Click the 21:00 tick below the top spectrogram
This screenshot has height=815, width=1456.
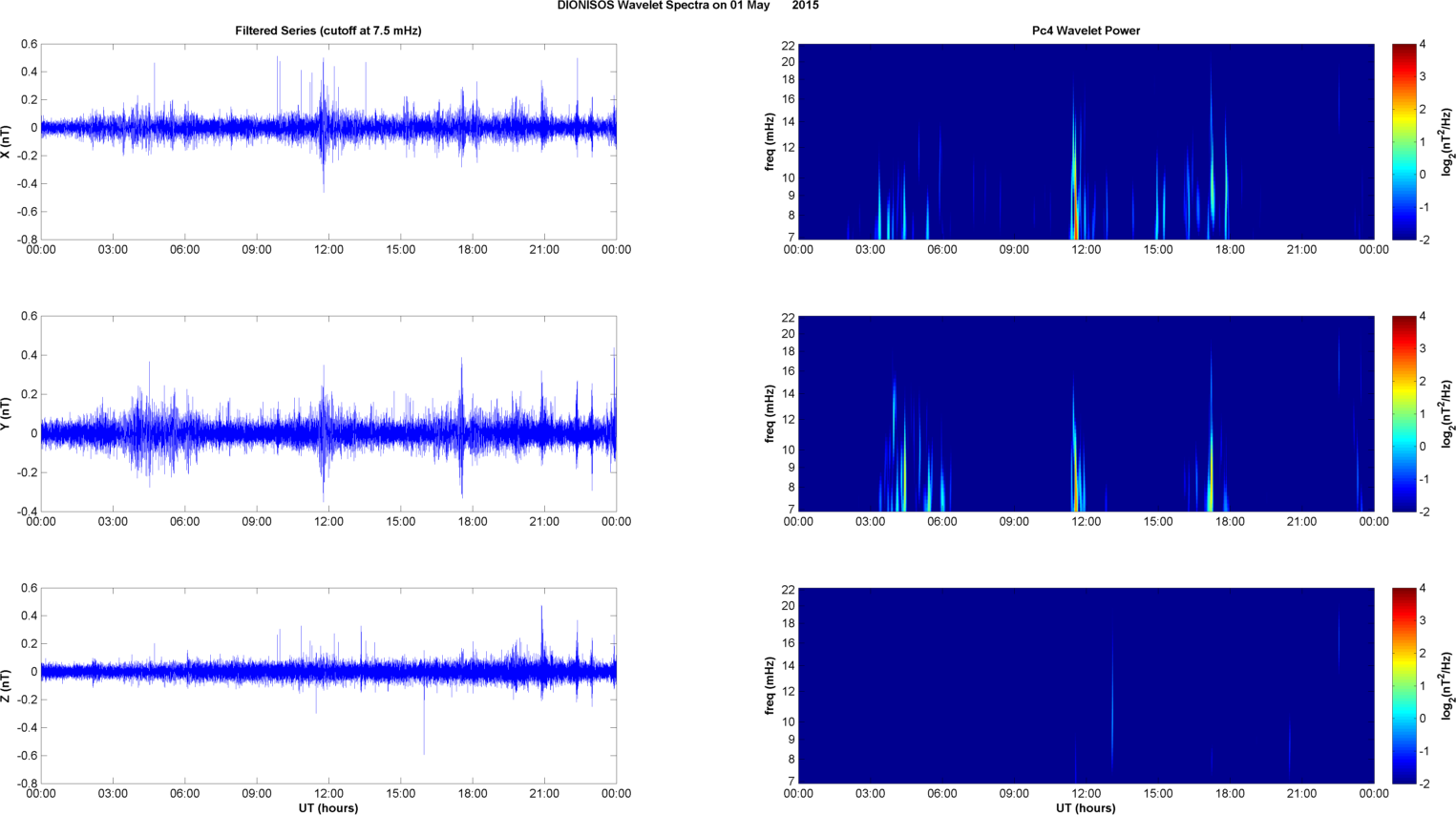[x=1302, y=250]
